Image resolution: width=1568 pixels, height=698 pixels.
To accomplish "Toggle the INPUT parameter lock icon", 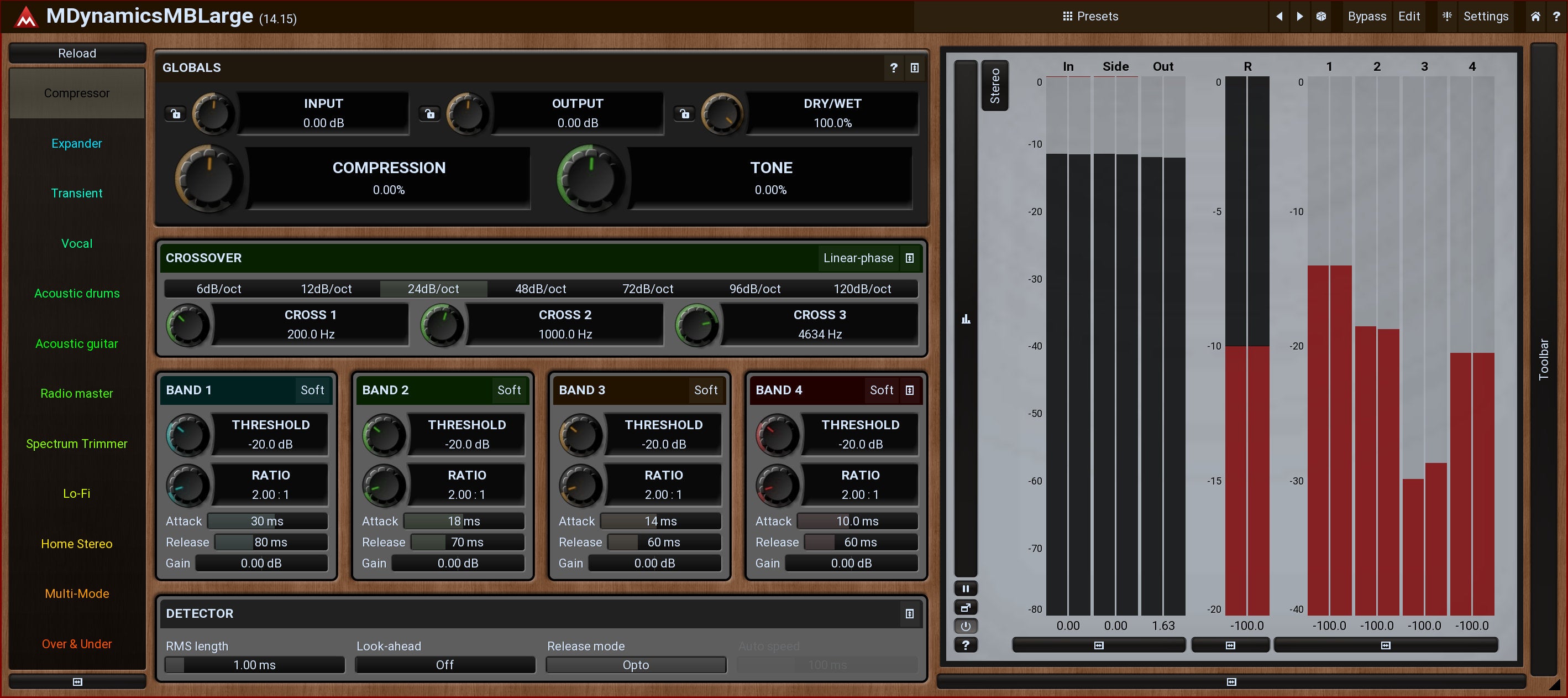I will (x=175, y=113).
